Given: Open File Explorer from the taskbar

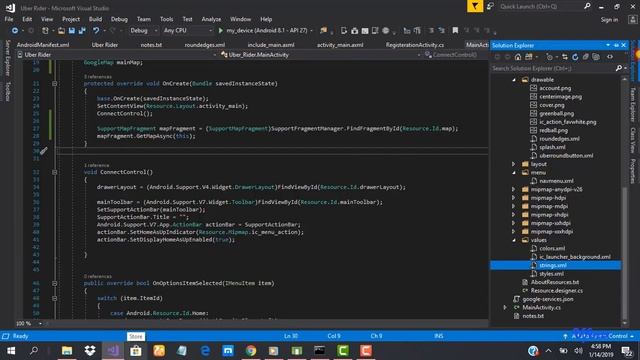Looking at the screenshot, I should [x=67, y=351].
